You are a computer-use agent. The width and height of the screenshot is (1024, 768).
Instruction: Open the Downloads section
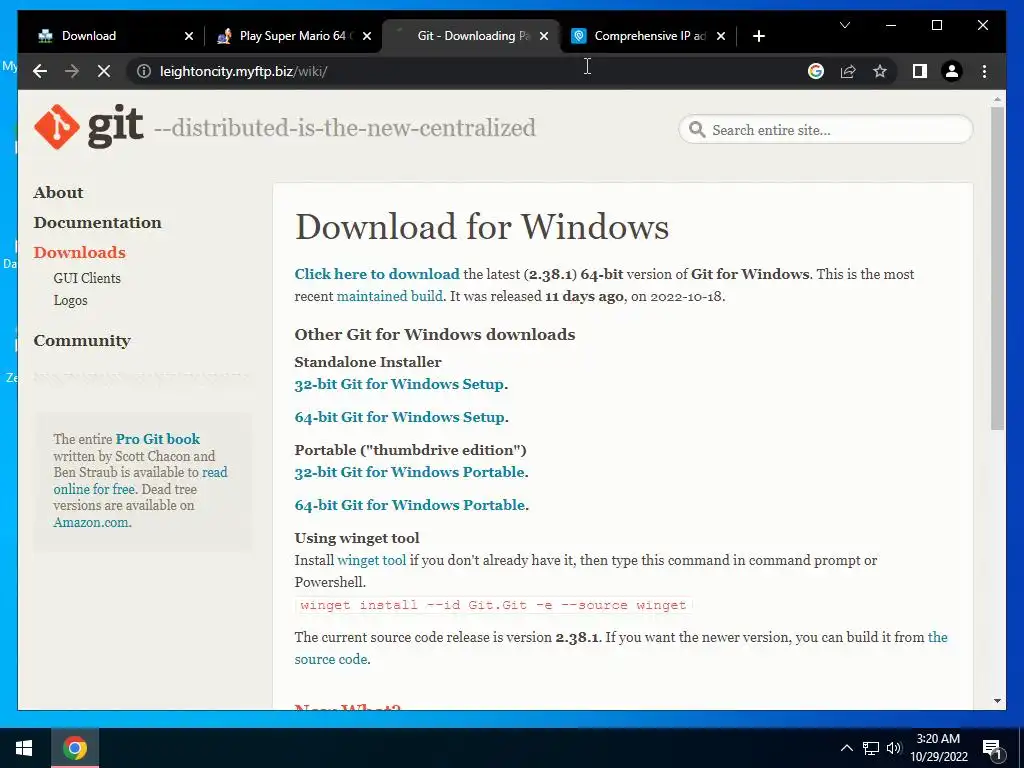79,253
